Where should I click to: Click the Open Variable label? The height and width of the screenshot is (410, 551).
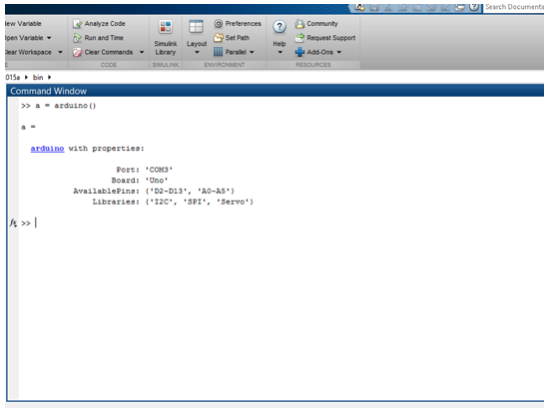[x=24, y=38]
